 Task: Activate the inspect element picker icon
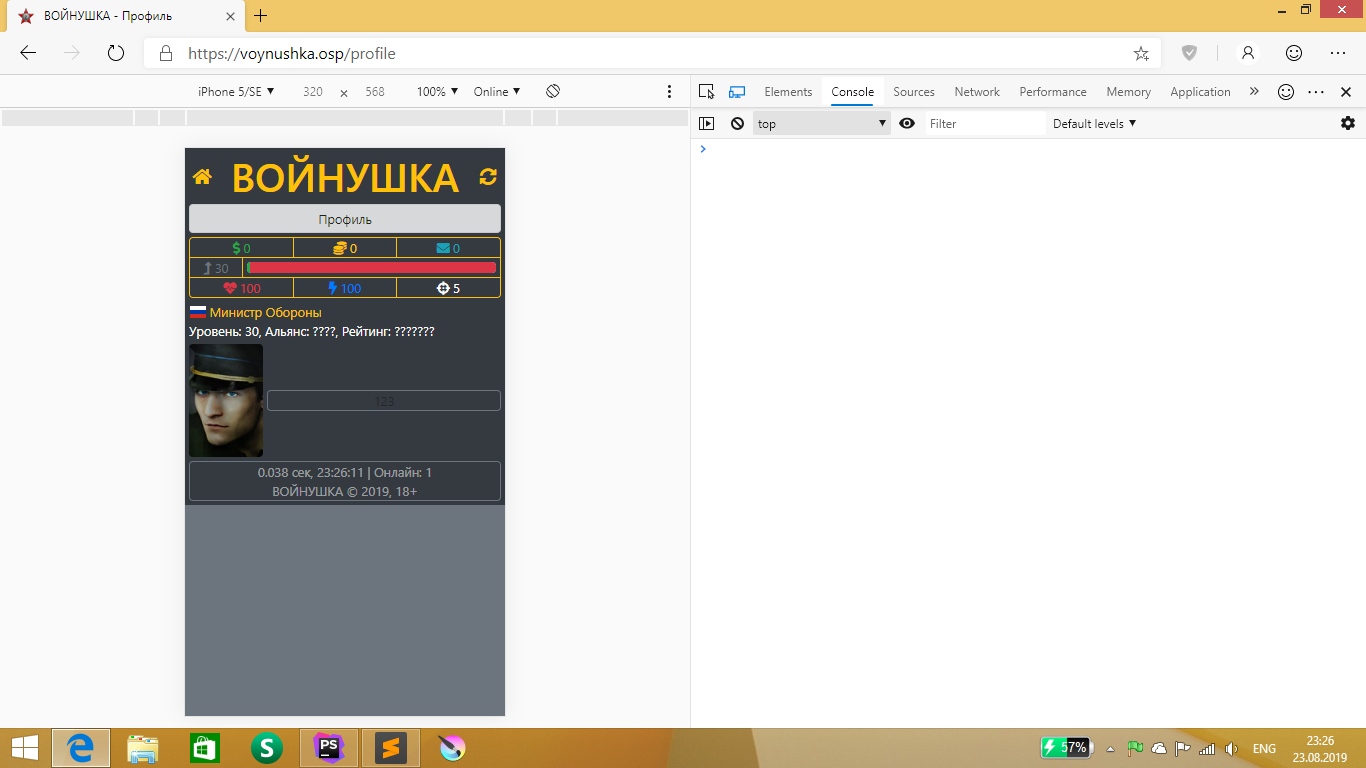click(x=706, y=92)
